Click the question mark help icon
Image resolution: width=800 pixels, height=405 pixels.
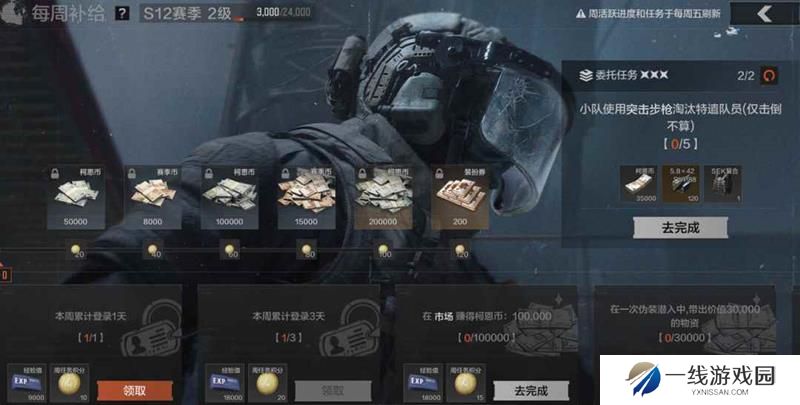(122, 13)
